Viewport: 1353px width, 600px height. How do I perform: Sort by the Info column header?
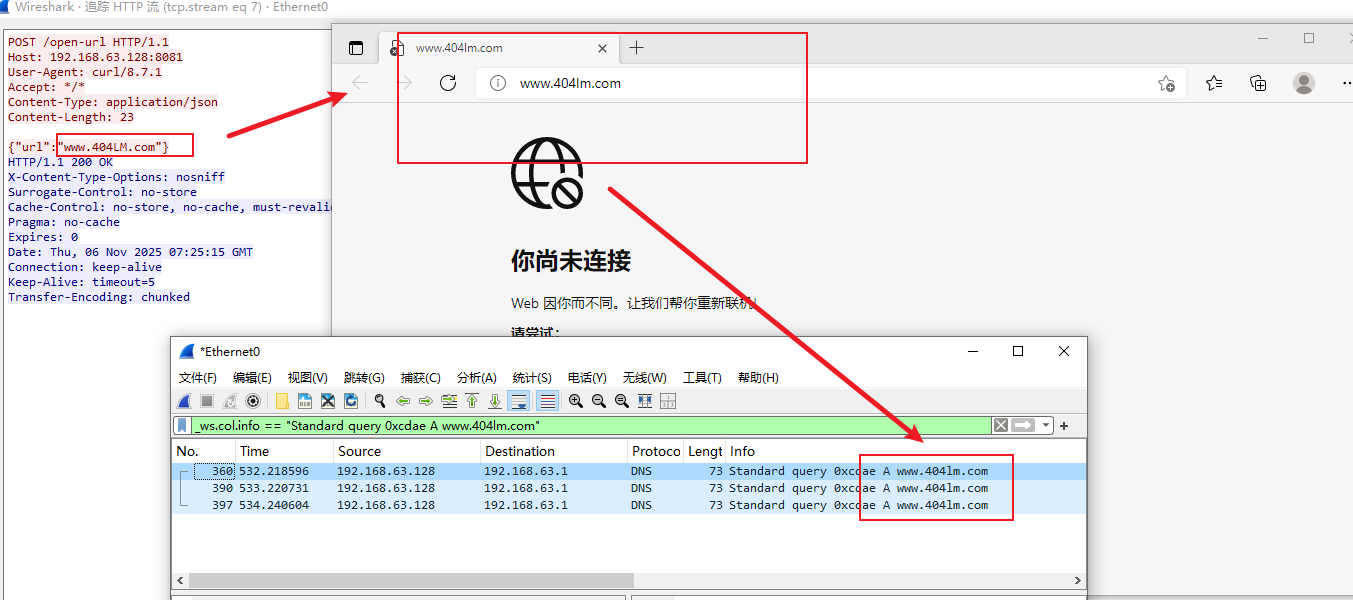click(x=905, y=451)
